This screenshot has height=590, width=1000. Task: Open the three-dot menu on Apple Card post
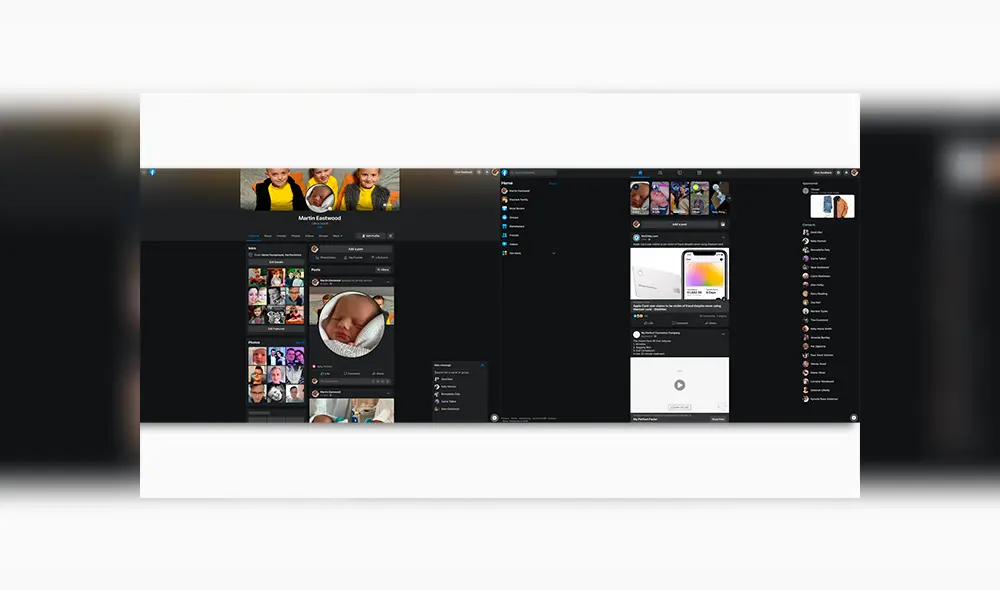tap(724, 238)
